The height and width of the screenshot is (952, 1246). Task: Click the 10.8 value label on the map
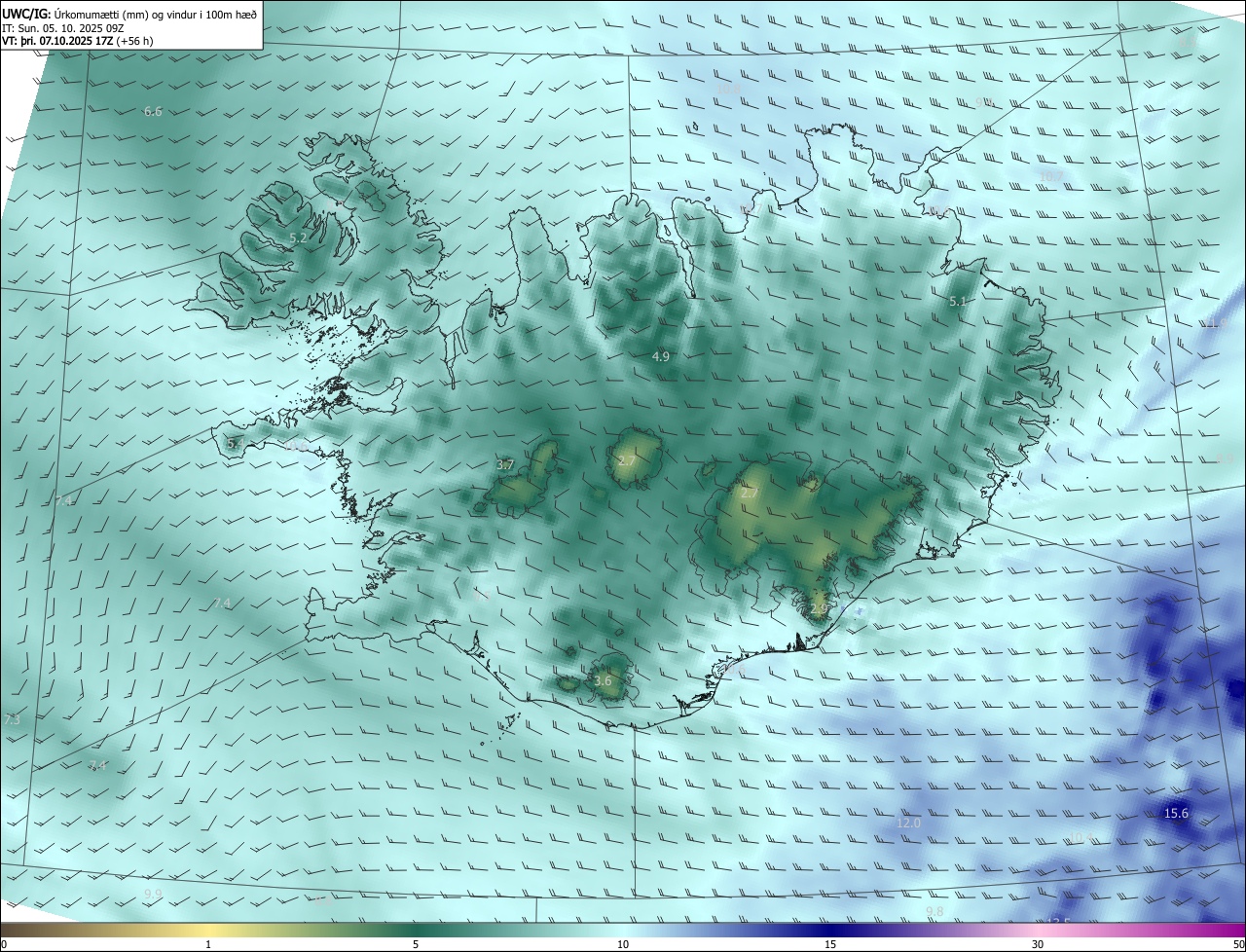pyautogui.click(x=729, y=89)
